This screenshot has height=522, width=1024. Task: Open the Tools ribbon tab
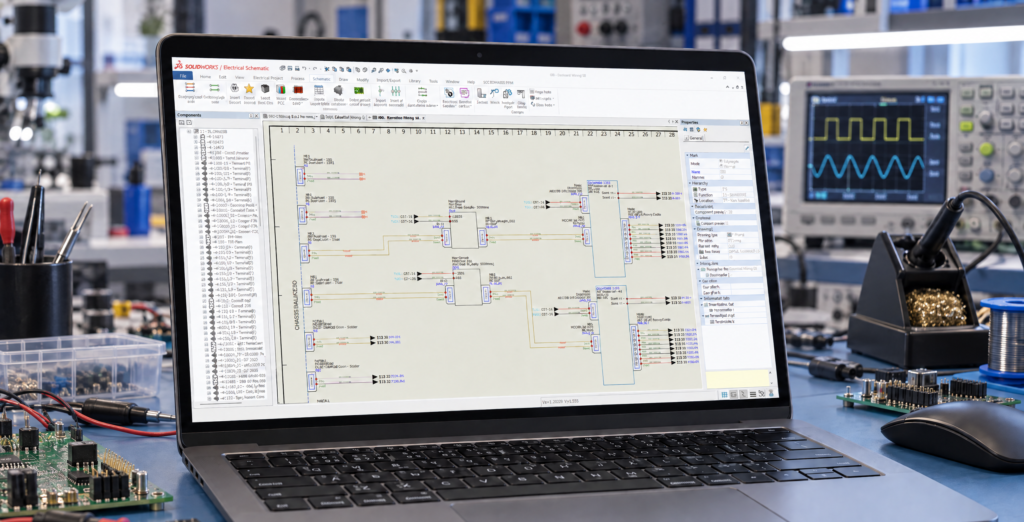tap(434, 81)
